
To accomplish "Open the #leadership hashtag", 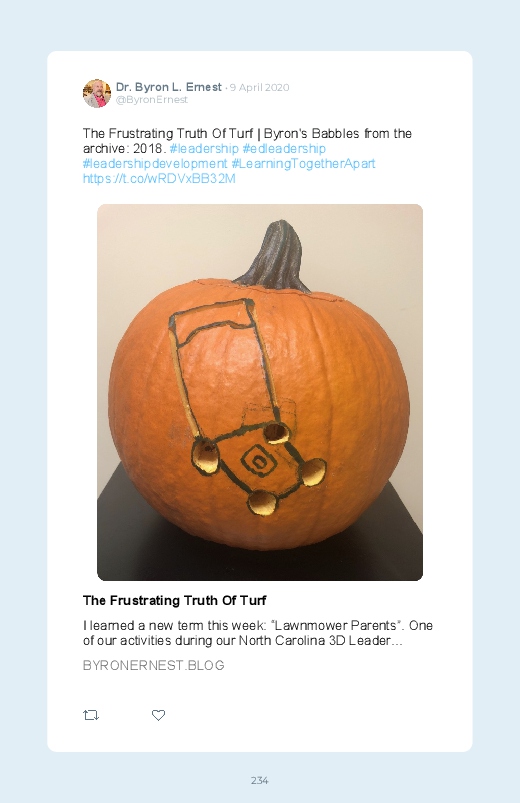I will click(204, 149).
